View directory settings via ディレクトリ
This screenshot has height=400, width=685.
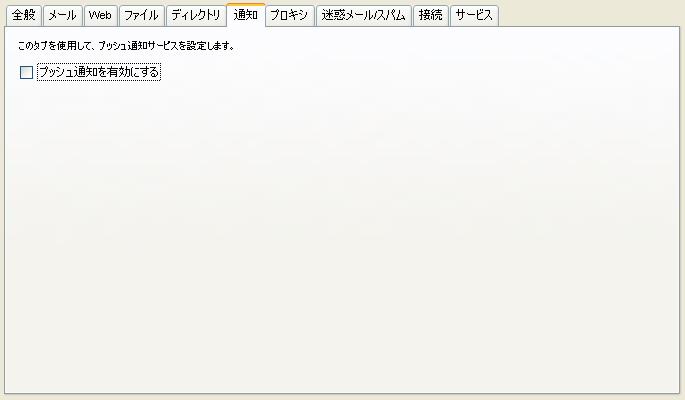point(195,16)
